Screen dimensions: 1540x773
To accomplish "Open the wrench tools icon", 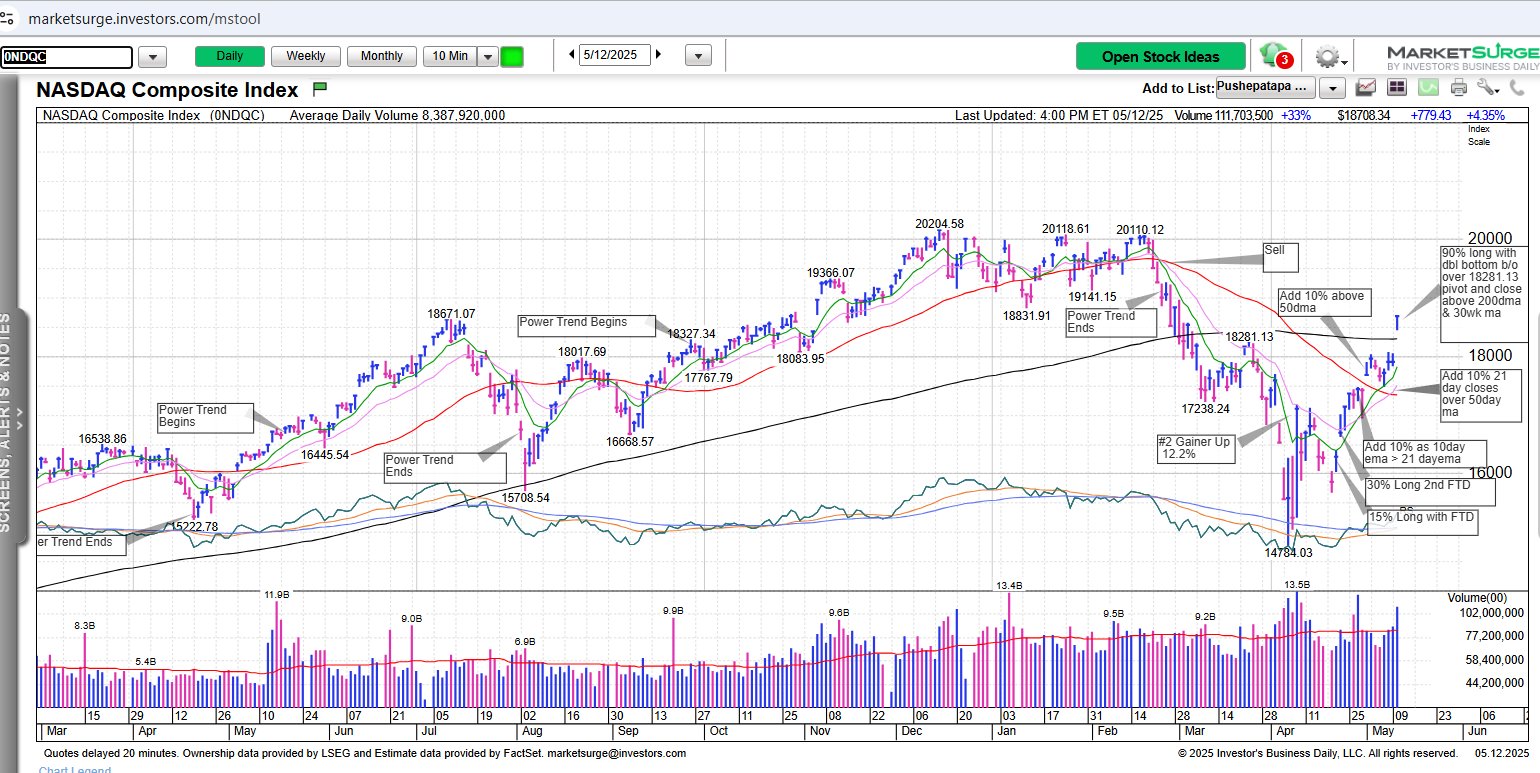I will [1487, 88].
